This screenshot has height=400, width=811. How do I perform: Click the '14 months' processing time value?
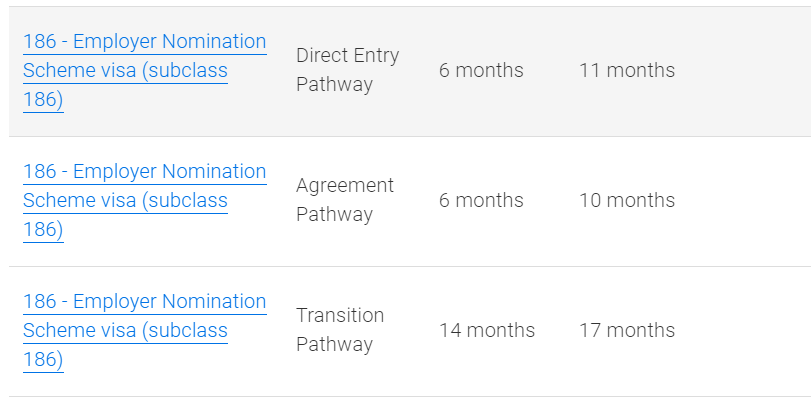(486, 330)
